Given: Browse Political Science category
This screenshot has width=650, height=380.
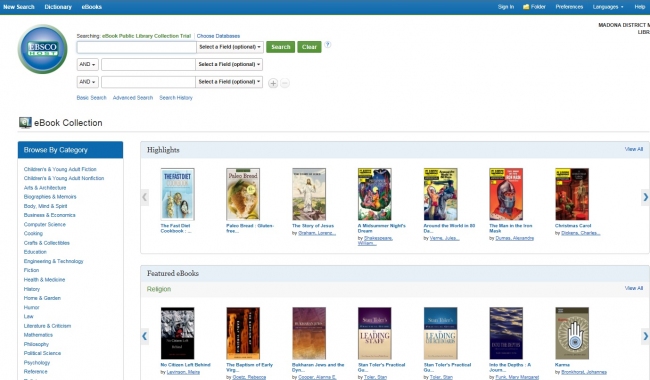Looking at the screenshot, I should (42, 353).
